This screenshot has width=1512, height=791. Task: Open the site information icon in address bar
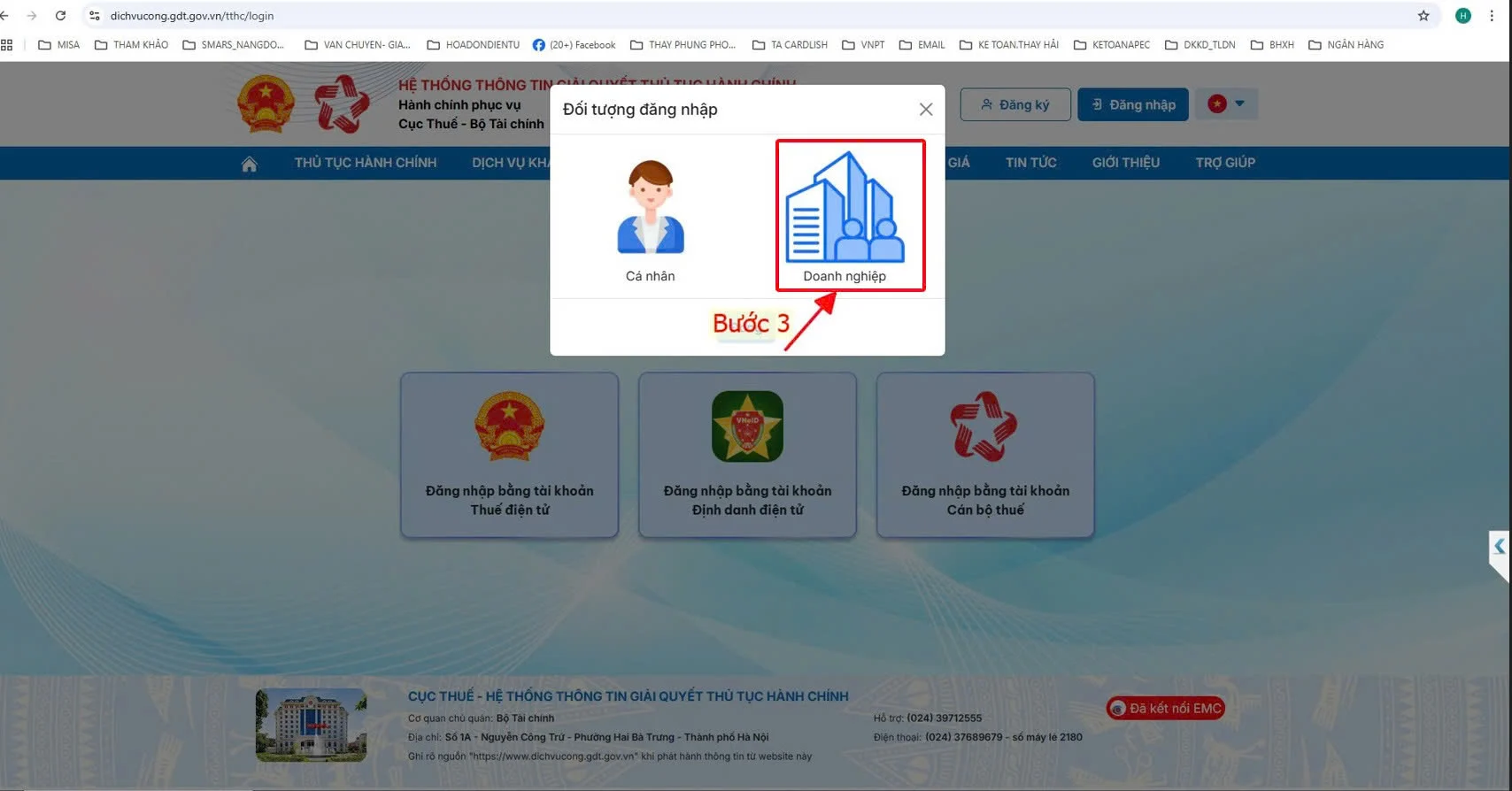95,15
